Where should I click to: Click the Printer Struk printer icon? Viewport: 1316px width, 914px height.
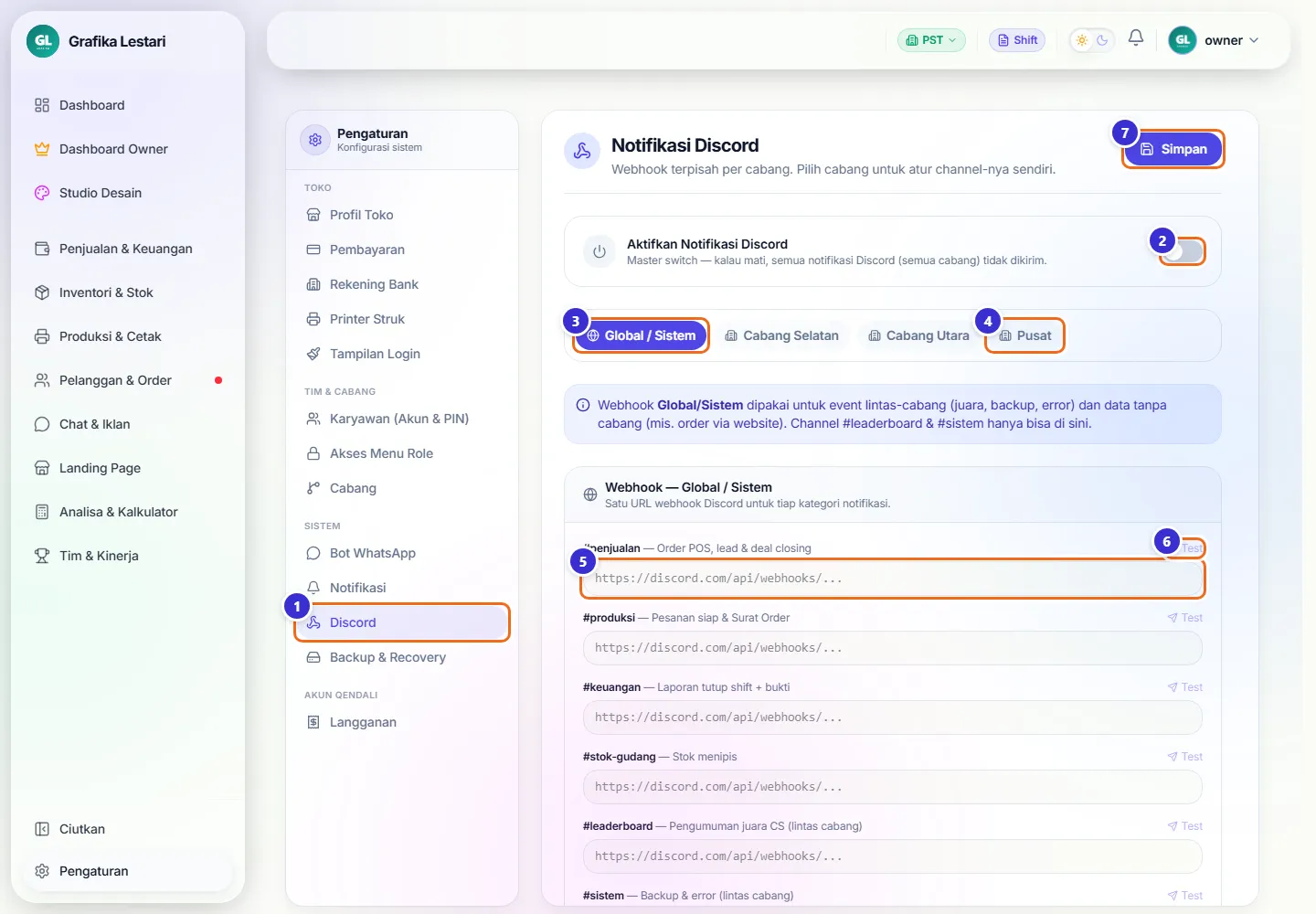[x=313, y=319]
